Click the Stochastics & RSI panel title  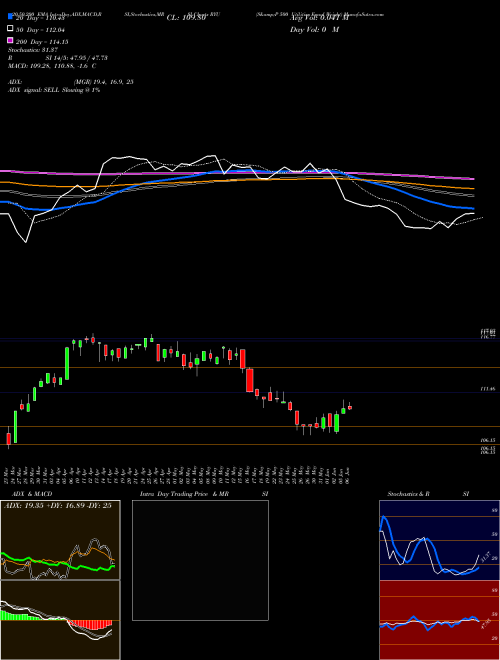[428, 494]
